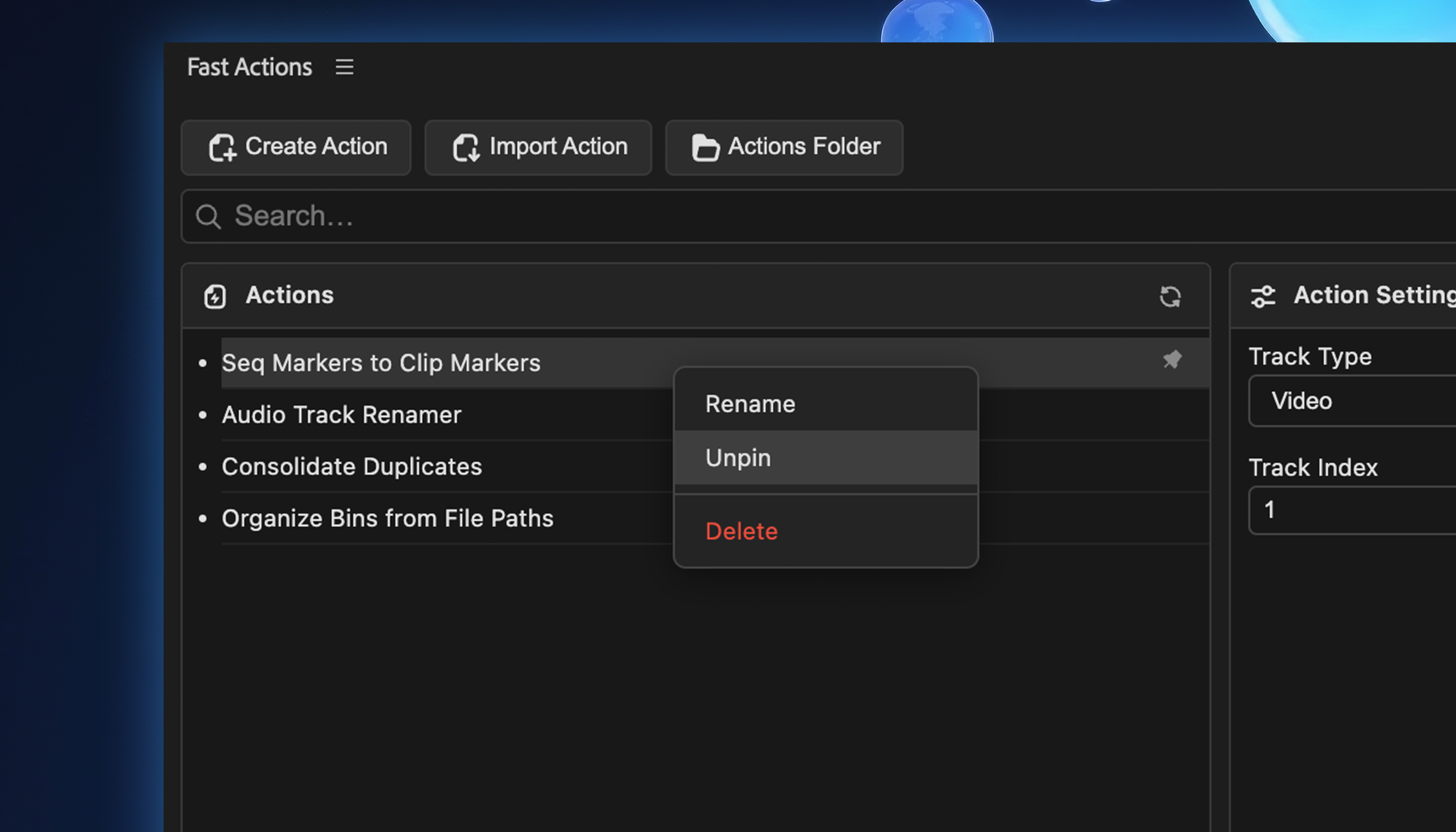
Task: Click the Import Action button
Action: [x=538, y=147]
